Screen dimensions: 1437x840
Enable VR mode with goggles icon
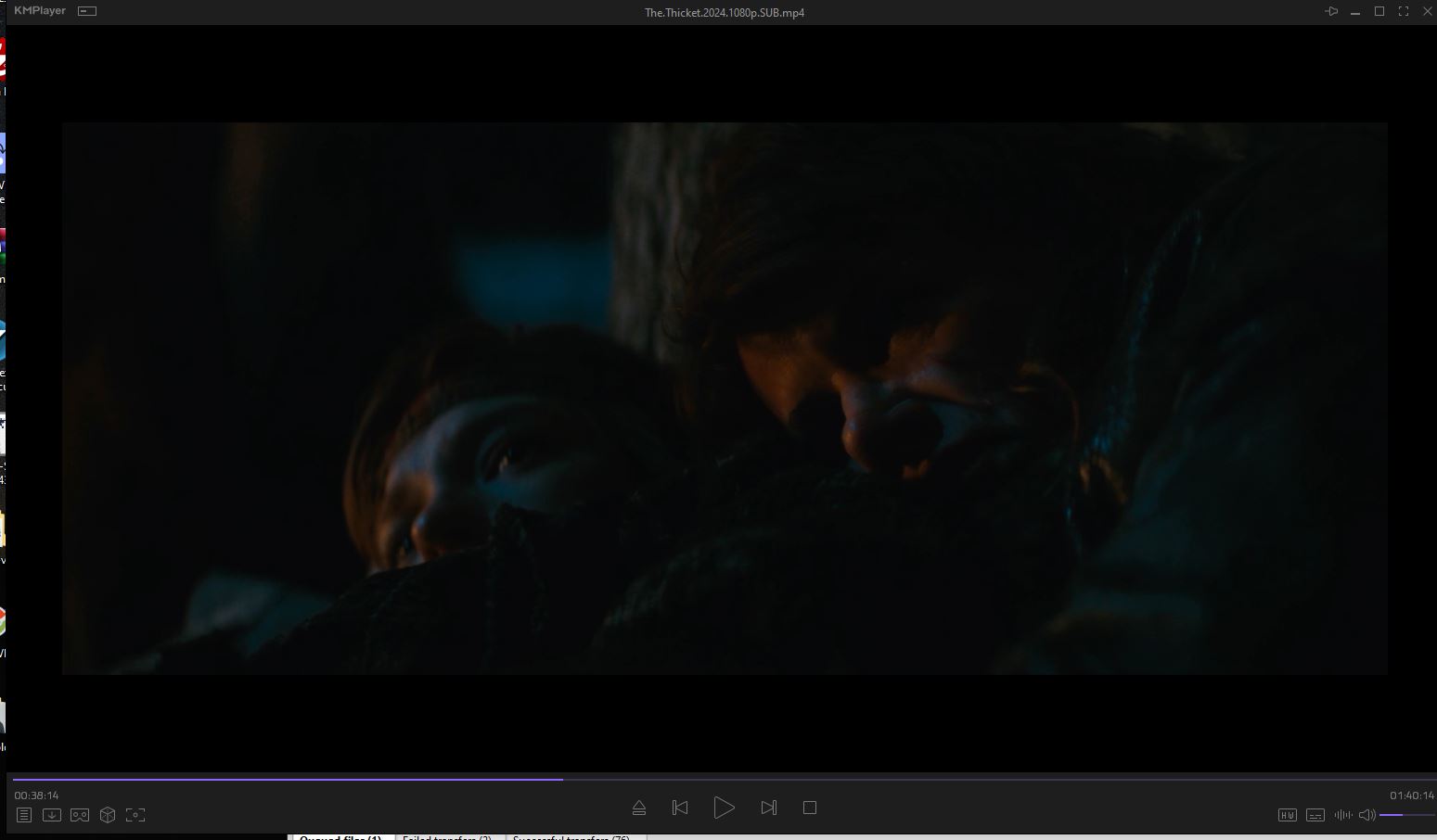[80, 815]
